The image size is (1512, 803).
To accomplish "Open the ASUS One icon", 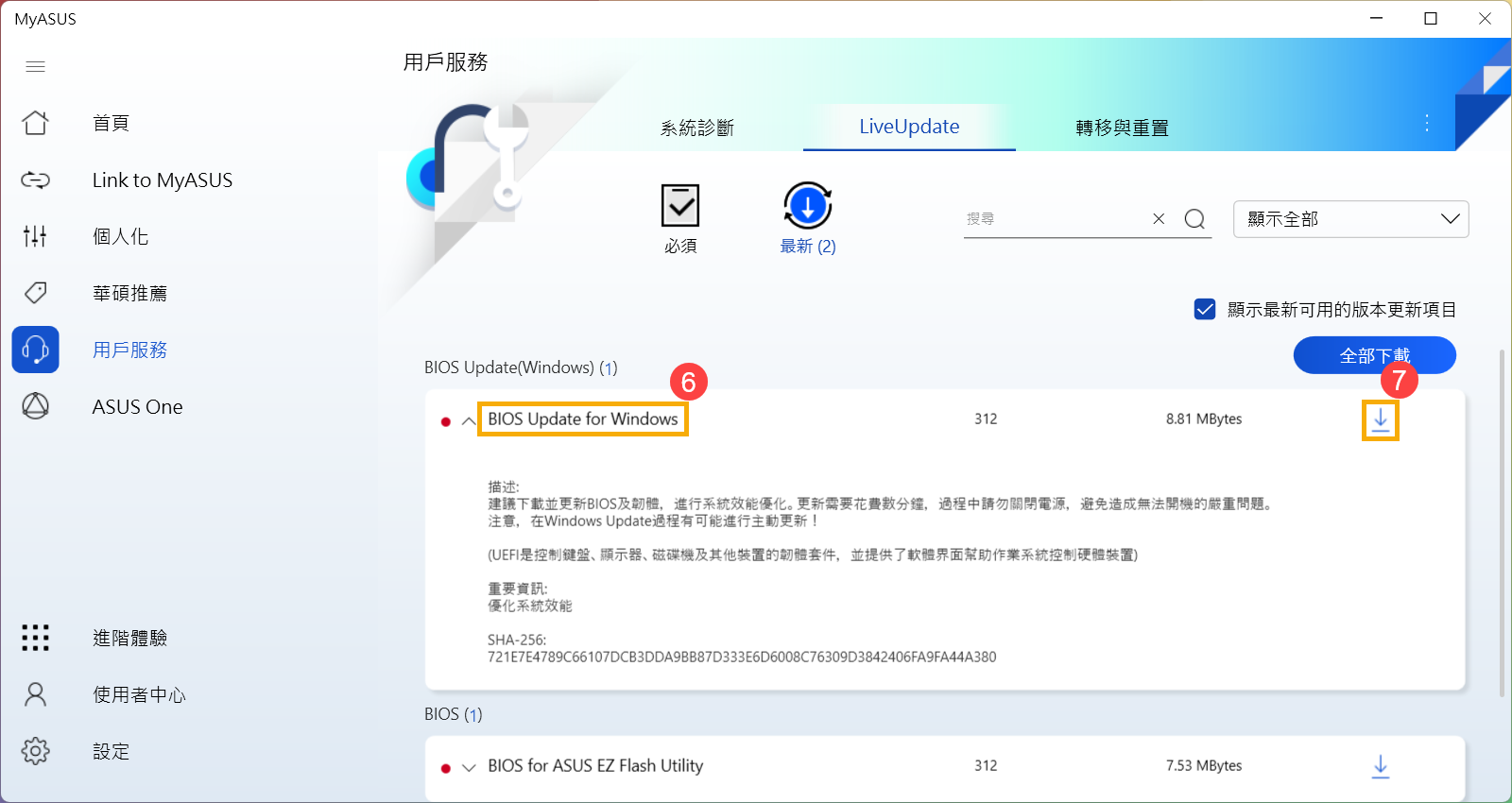I will click(36, 406).
